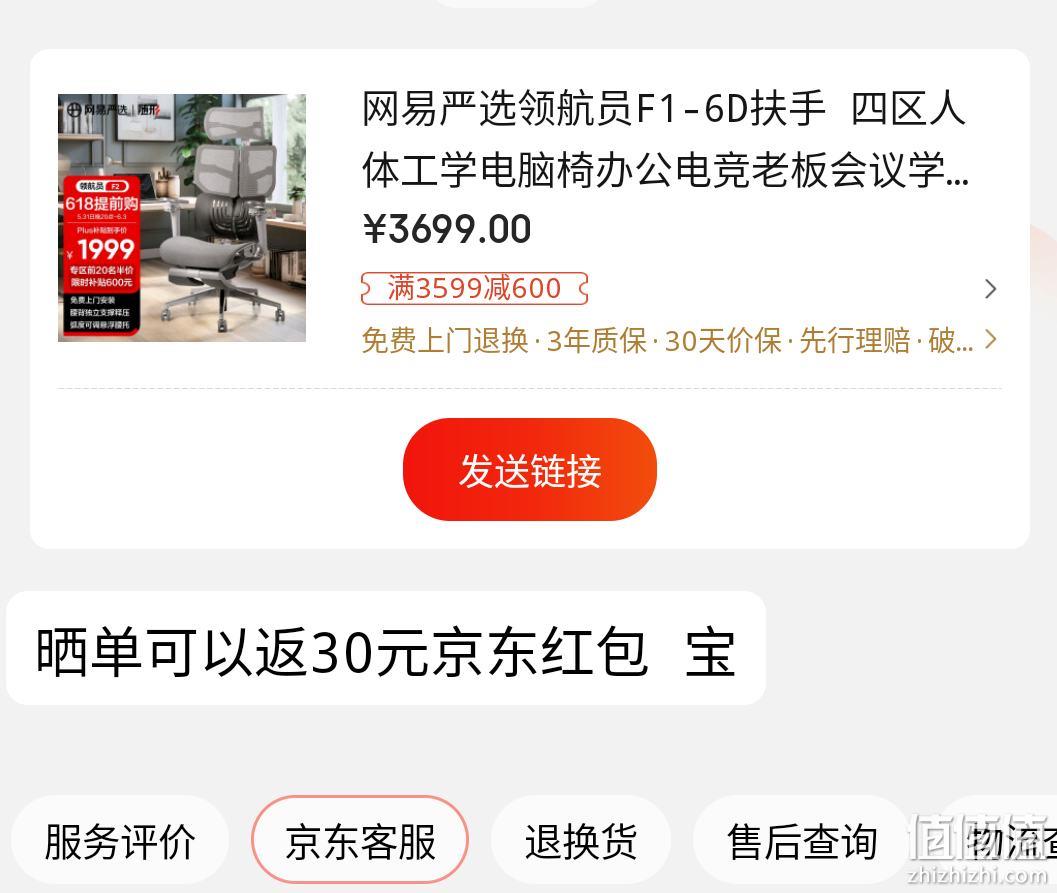Tap the 1999 price on the promo banner
The image size is (1057, 893).
click(x=105, y=249)
